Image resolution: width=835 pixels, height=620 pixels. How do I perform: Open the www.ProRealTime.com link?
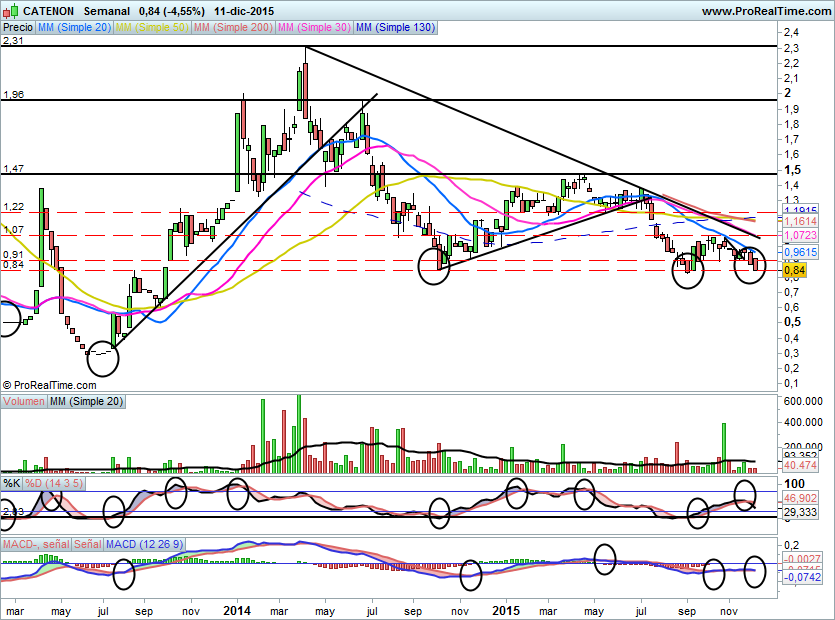point(765,11)
